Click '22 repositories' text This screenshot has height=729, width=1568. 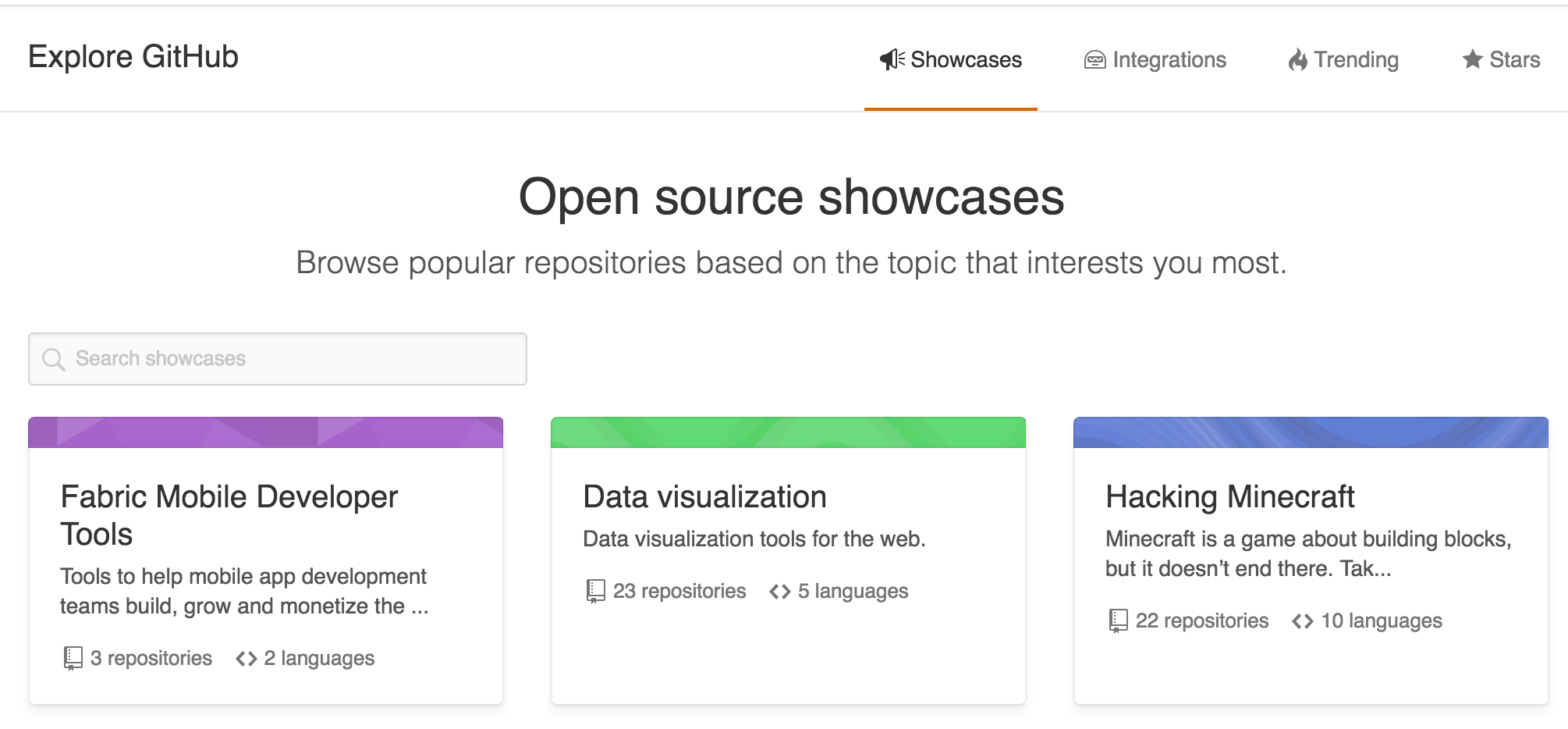click(1202, 621)
